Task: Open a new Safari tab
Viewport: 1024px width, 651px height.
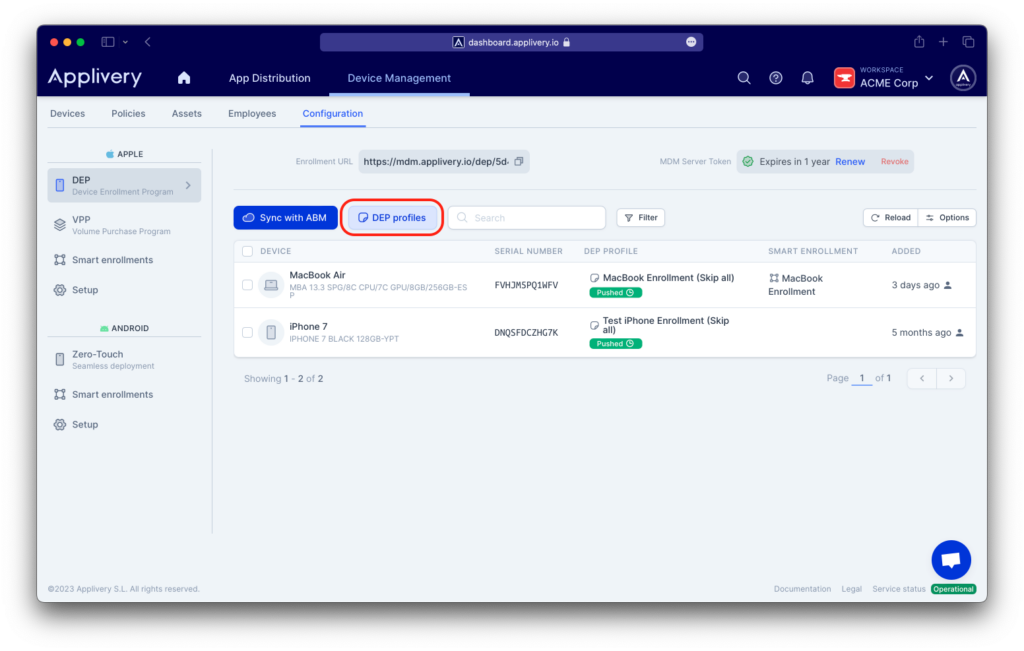Action: [943, 42]
